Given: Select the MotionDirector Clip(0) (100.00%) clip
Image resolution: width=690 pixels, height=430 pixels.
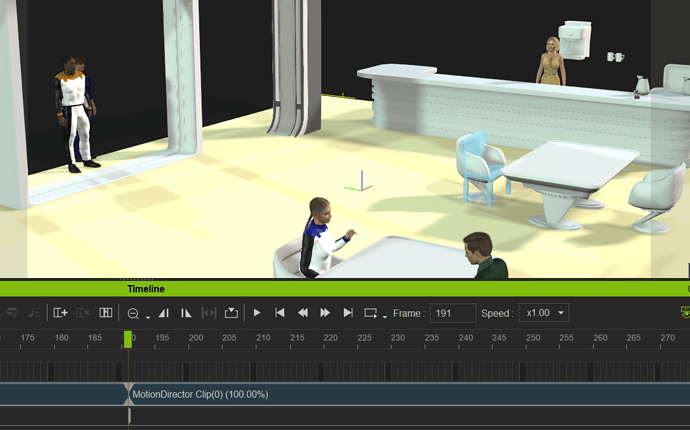Looking at the screenshot, I should click(x=409, y=394).
